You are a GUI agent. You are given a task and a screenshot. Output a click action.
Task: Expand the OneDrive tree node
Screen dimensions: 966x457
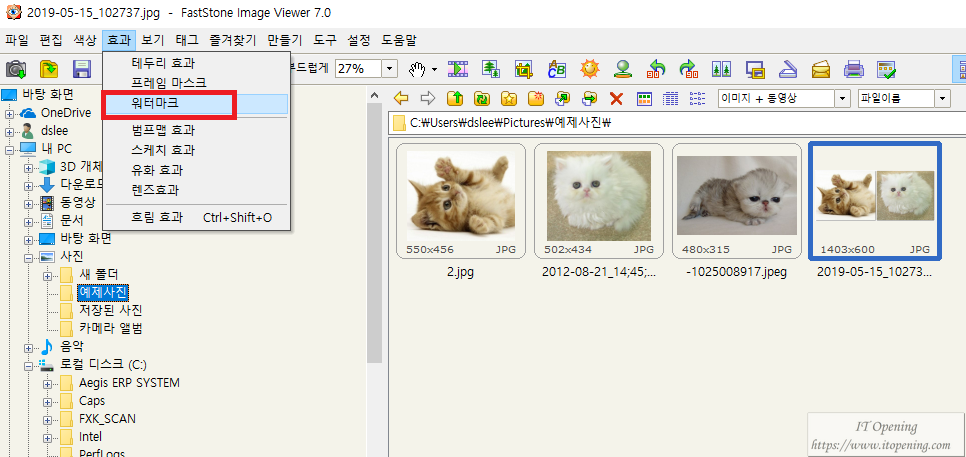(x=9, y=113)
